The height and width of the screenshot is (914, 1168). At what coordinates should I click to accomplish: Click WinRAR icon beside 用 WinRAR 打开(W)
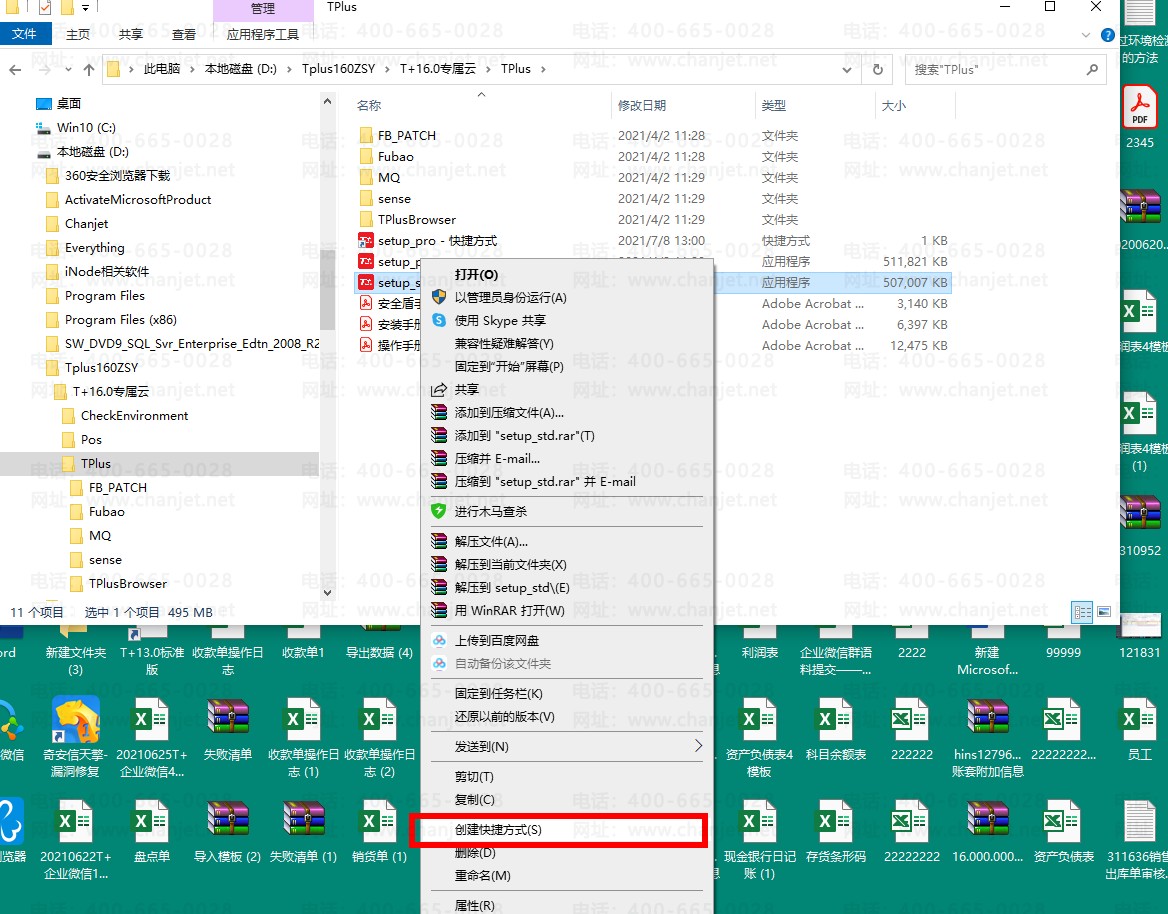point(439,611)
